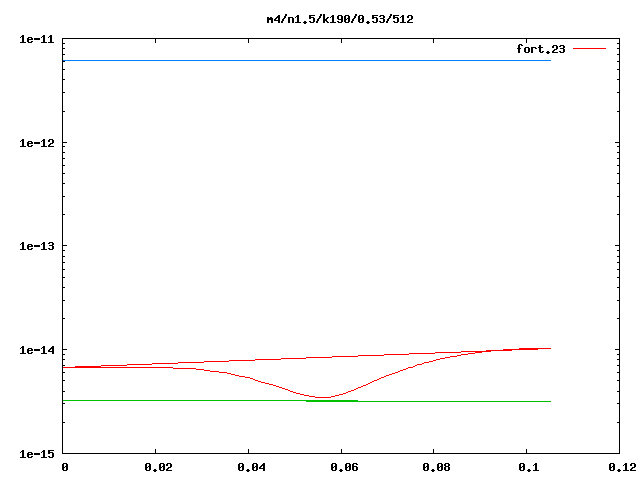Click the 1e-14 y-axis label
The height and width of the screenshot is (480, 640).
[36, 350]
